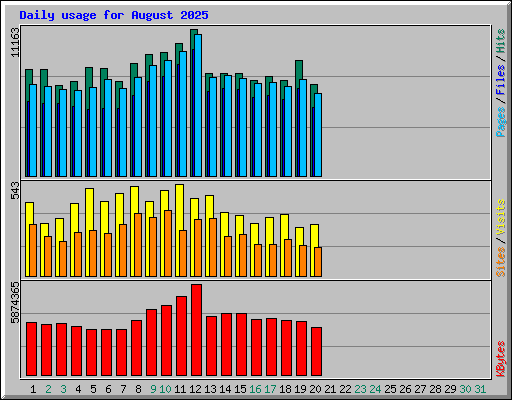Click day 28 on the x-axis
Viewport: 512px width, 400px height.
[x=435, y=389]
